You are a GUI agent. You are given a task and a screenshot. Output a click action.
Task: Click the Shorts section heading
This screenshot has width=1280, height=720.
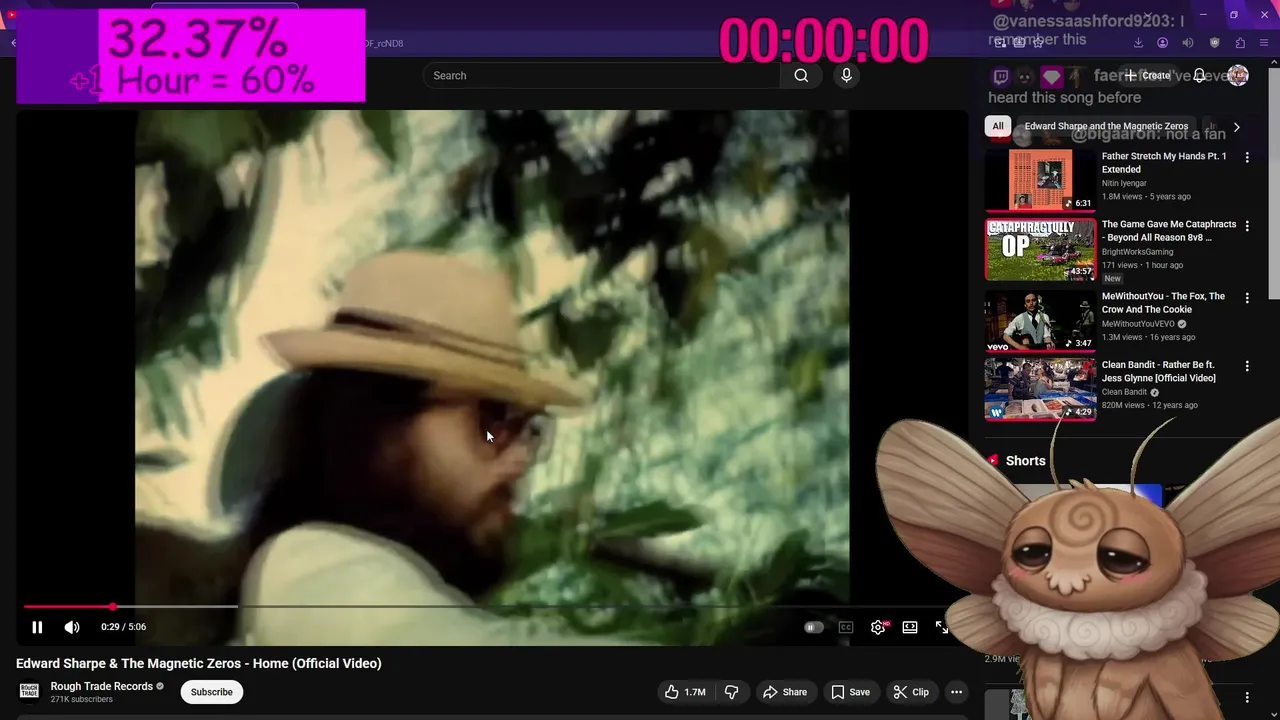1025,461
